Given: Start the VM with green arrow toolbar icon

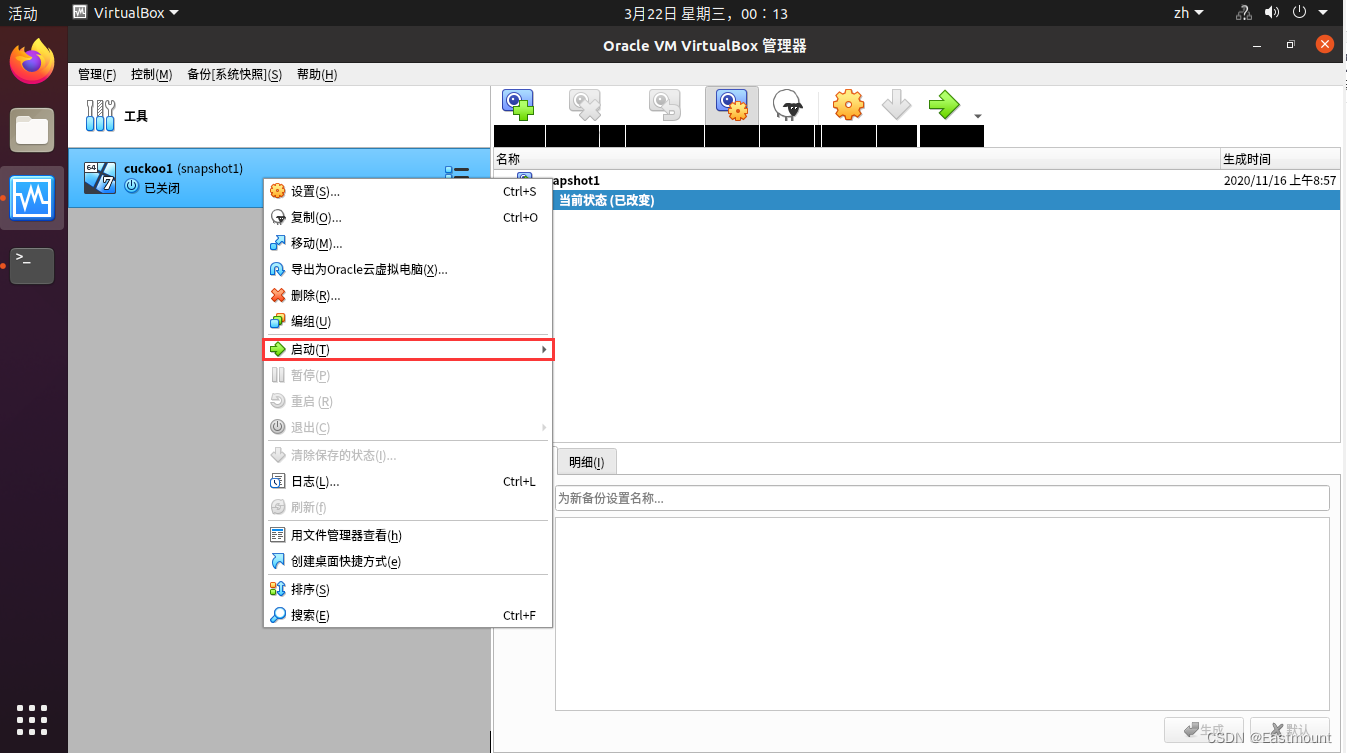Looking at the screenshot, I should tap(943, 105).
